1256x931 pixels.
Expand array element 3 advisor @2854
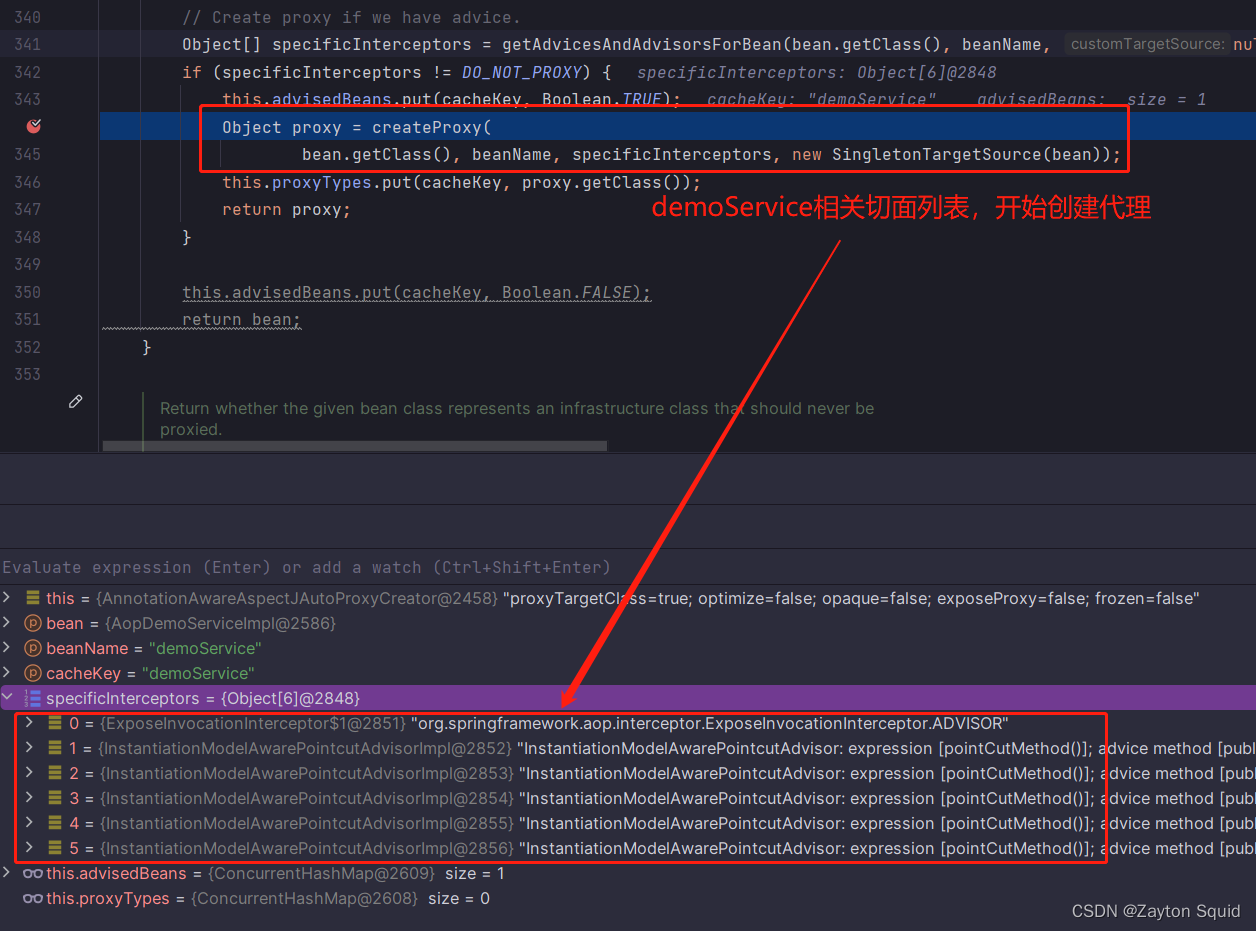click(29, 798)
